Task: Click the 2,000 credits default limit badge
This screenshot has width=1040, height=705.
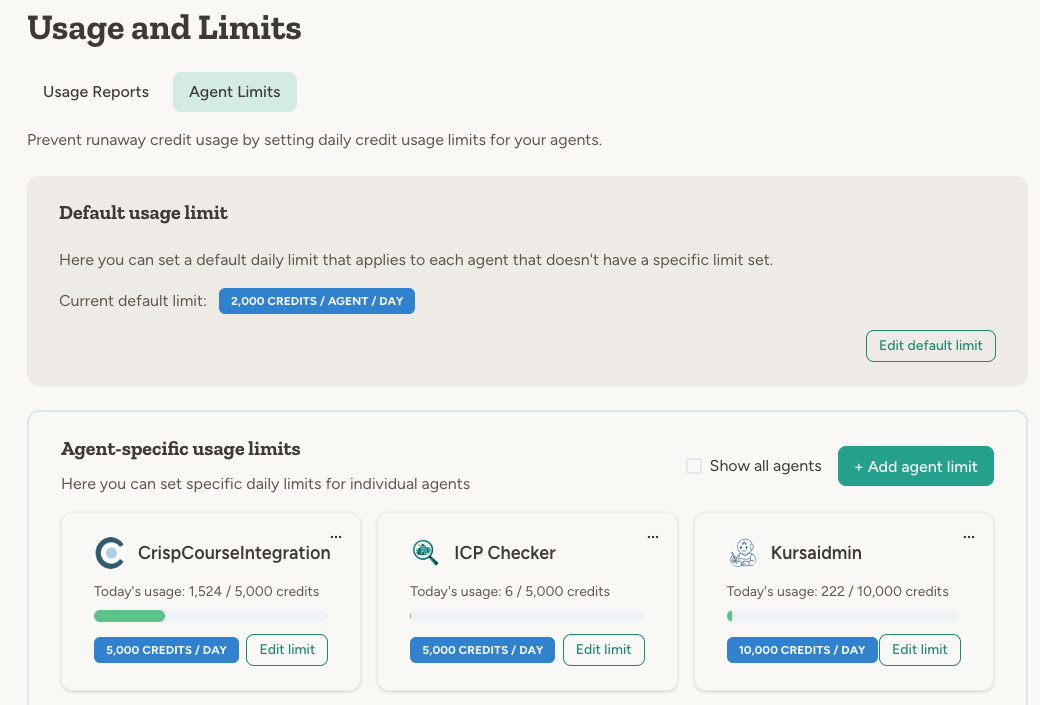Action: pyautogui.click(x=317, y=300)
